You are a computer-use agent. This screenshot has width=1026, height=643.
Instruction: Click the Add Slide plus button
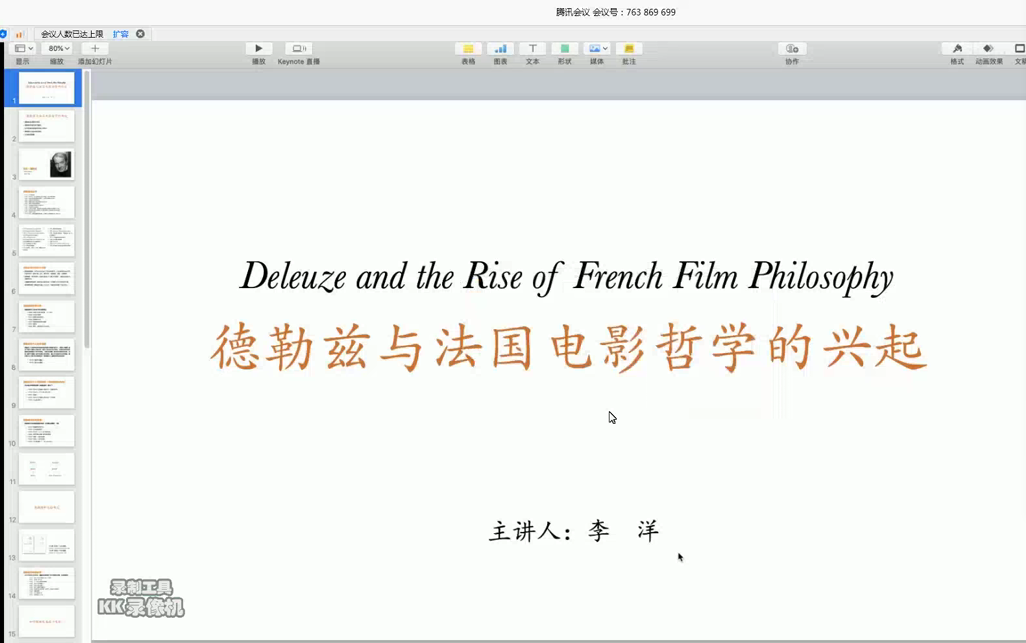click(94, 48)
